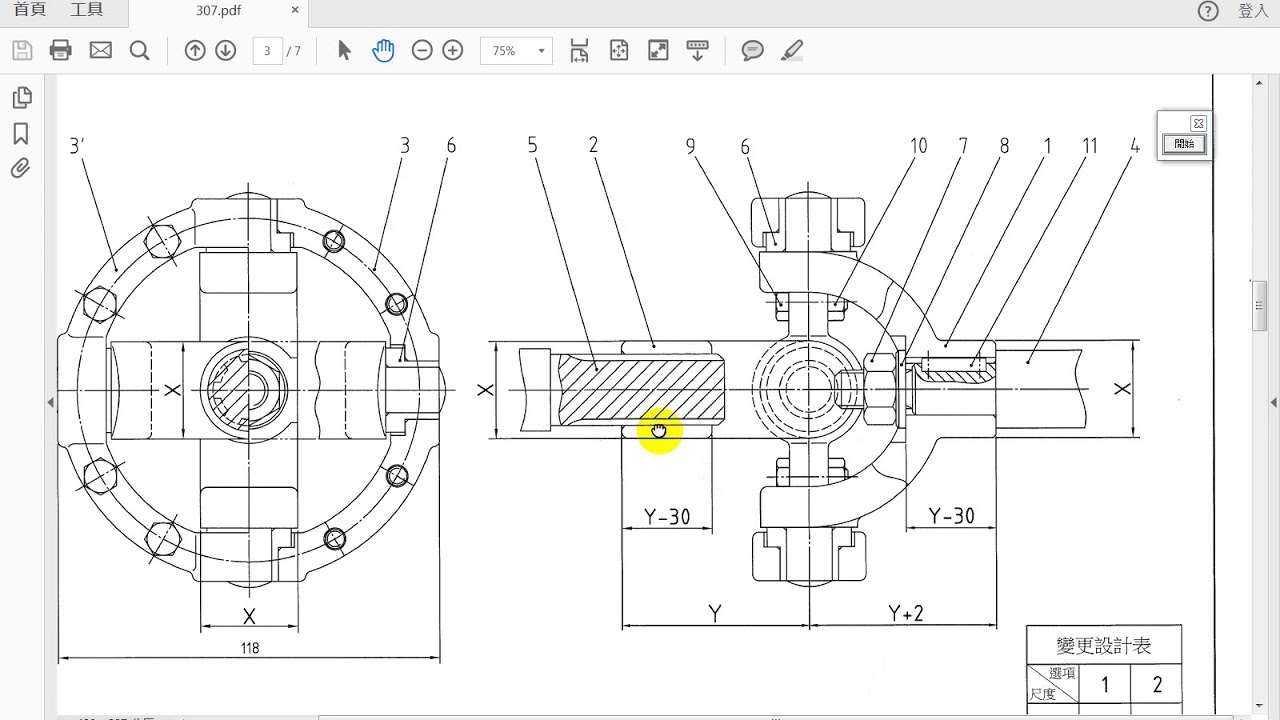Open attachments paperclip panel
The width and height of the screenshot is (1280, 720).
pyautogui.click(x=21, y=168)
